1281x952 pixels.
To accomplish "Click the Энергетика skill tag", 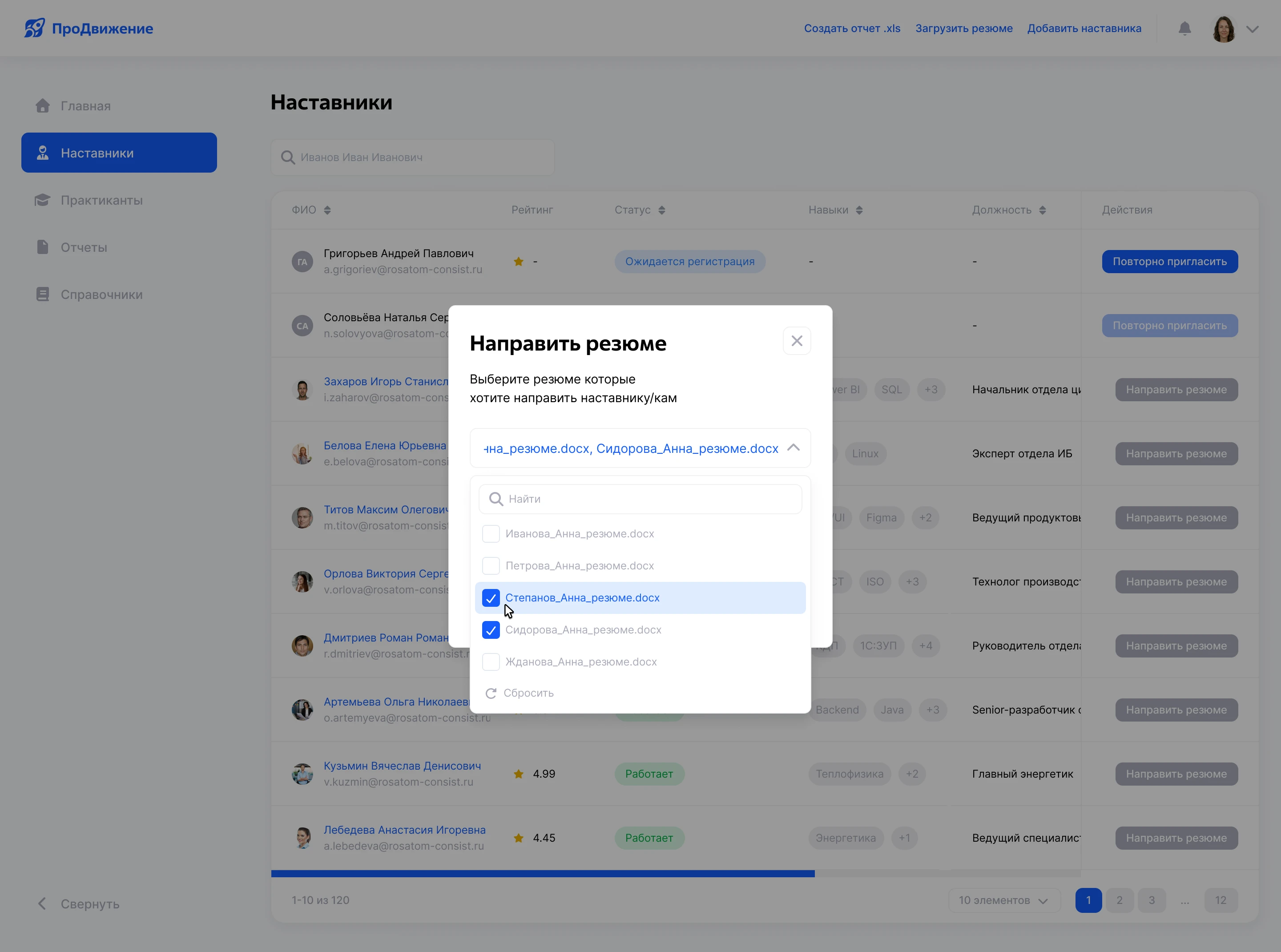I will [x=846, y=838].
